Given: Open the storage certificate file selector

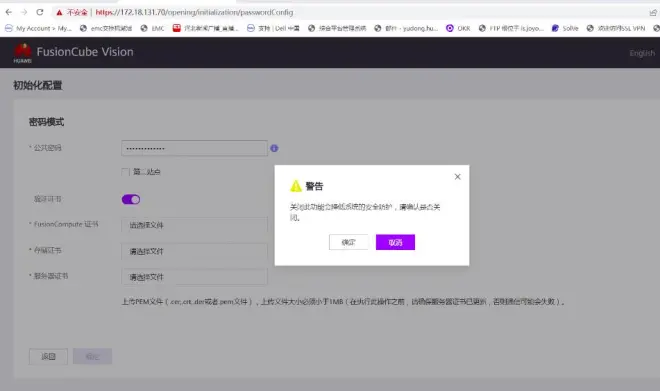Looking at the screenshot, I should [x=194, y=251].
